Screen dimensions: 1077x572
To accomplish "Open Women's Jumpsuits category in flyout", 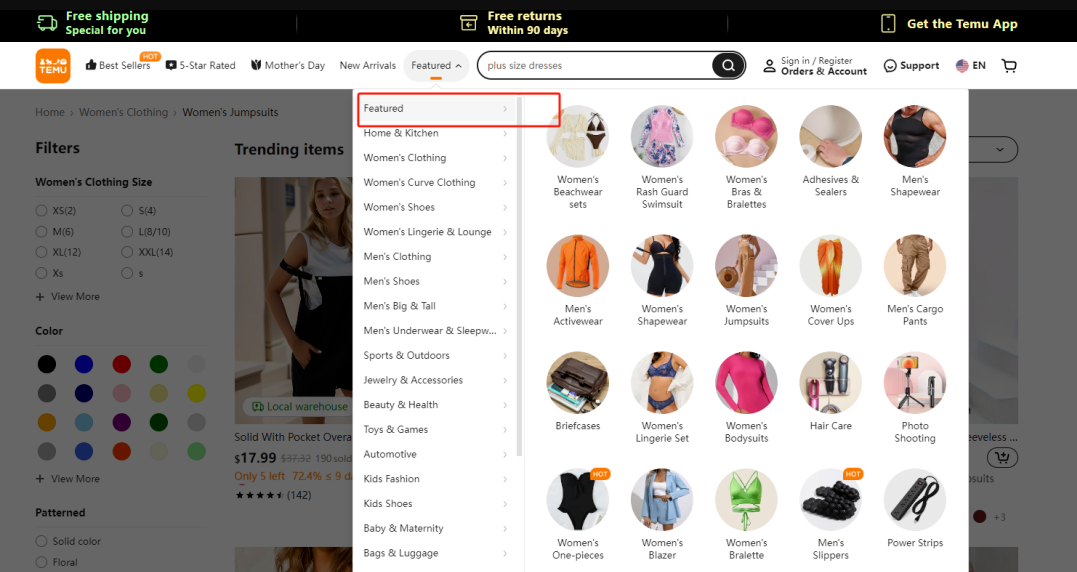I will (747, 281).
